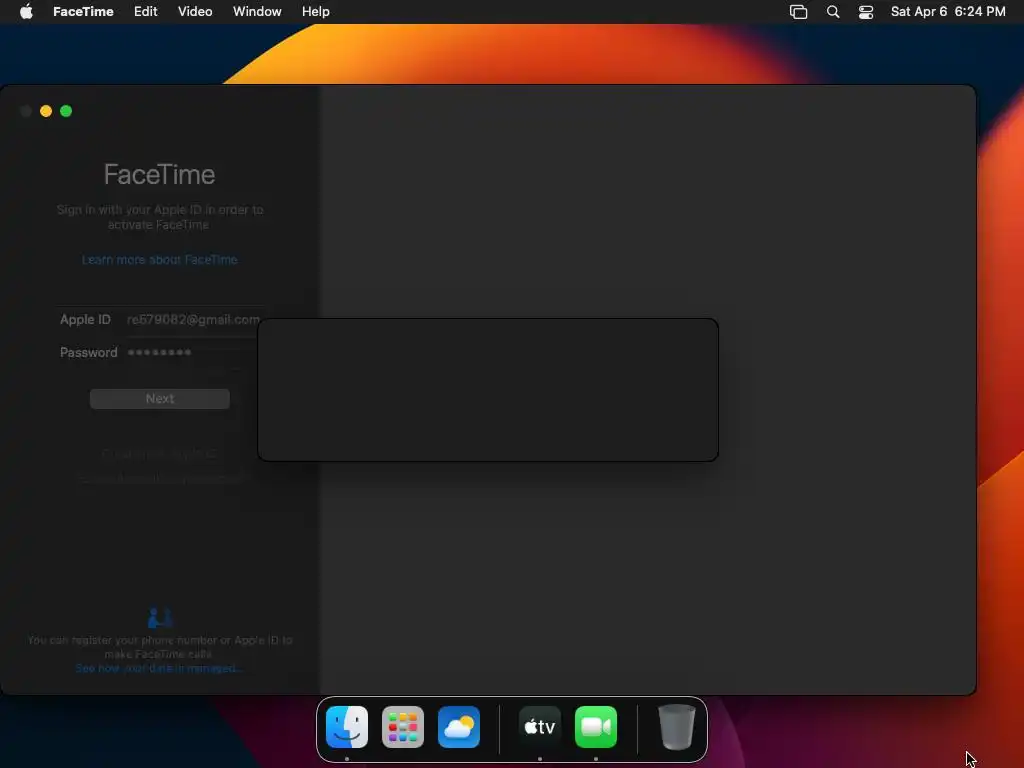1024x768 pixels.
Task: Click the Apple ID email field
Action: pyautogui.click(x=193, y=319)
